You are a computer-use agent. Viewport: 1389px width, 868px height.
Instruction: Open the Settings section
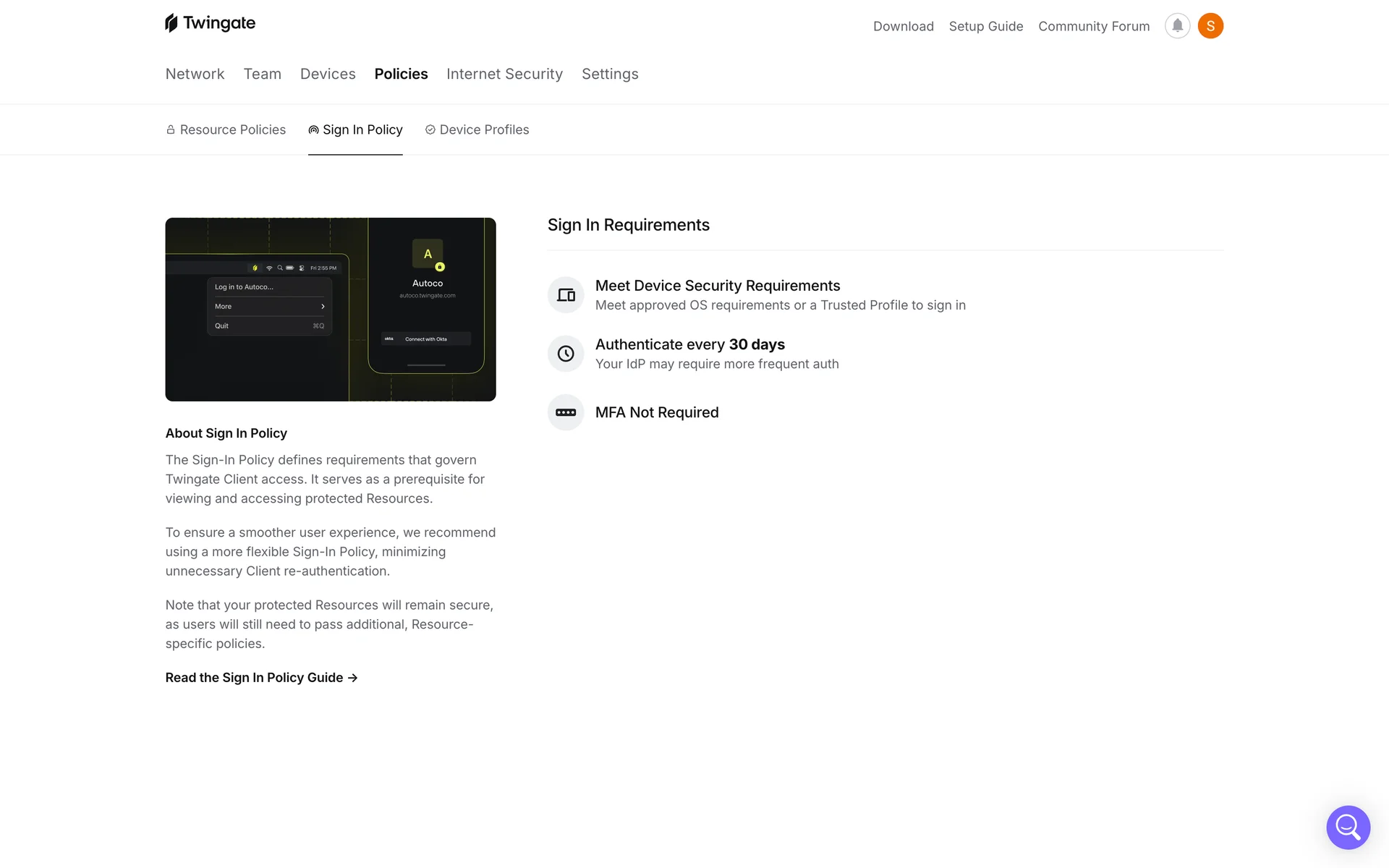click(610, 74)
